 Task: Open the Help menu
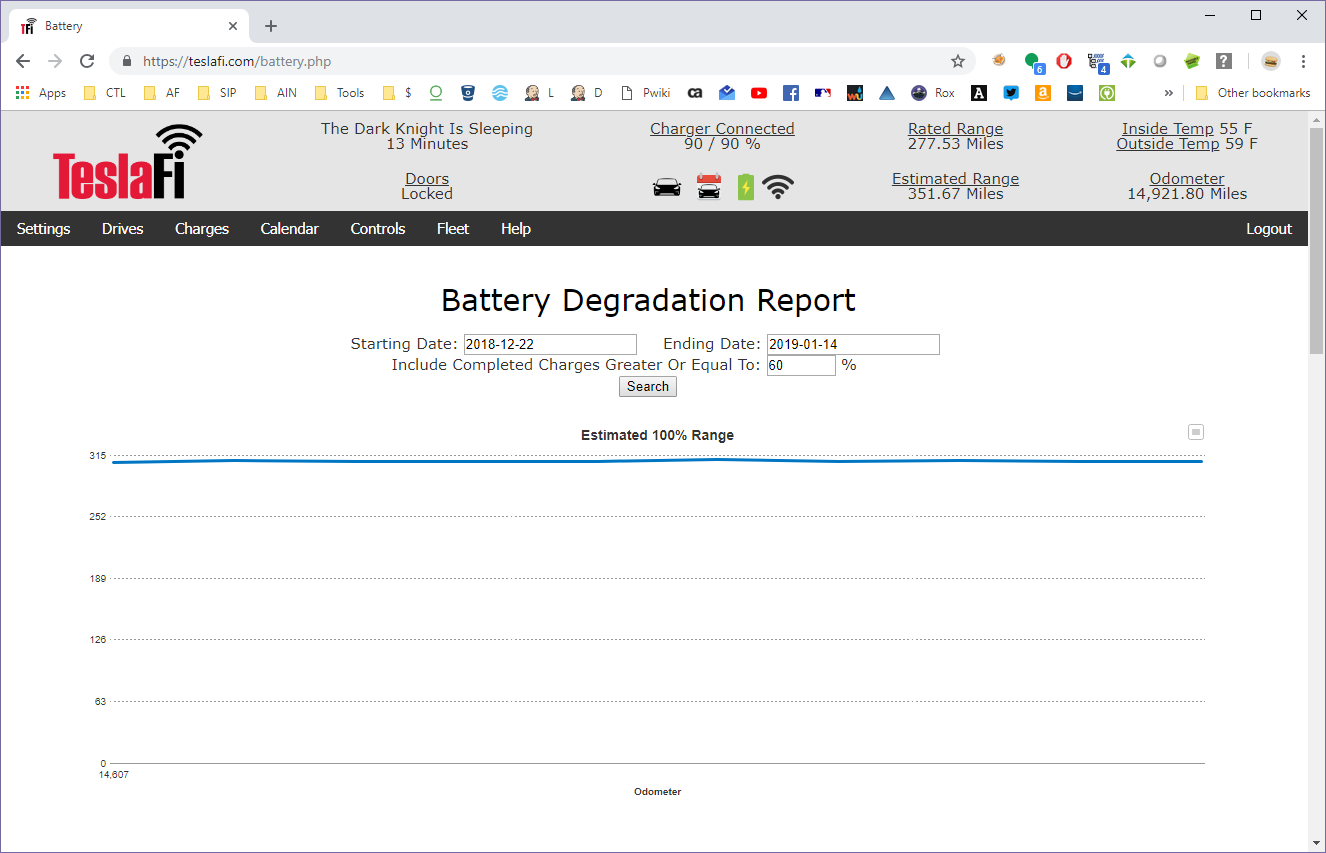(x=516, y=229)
